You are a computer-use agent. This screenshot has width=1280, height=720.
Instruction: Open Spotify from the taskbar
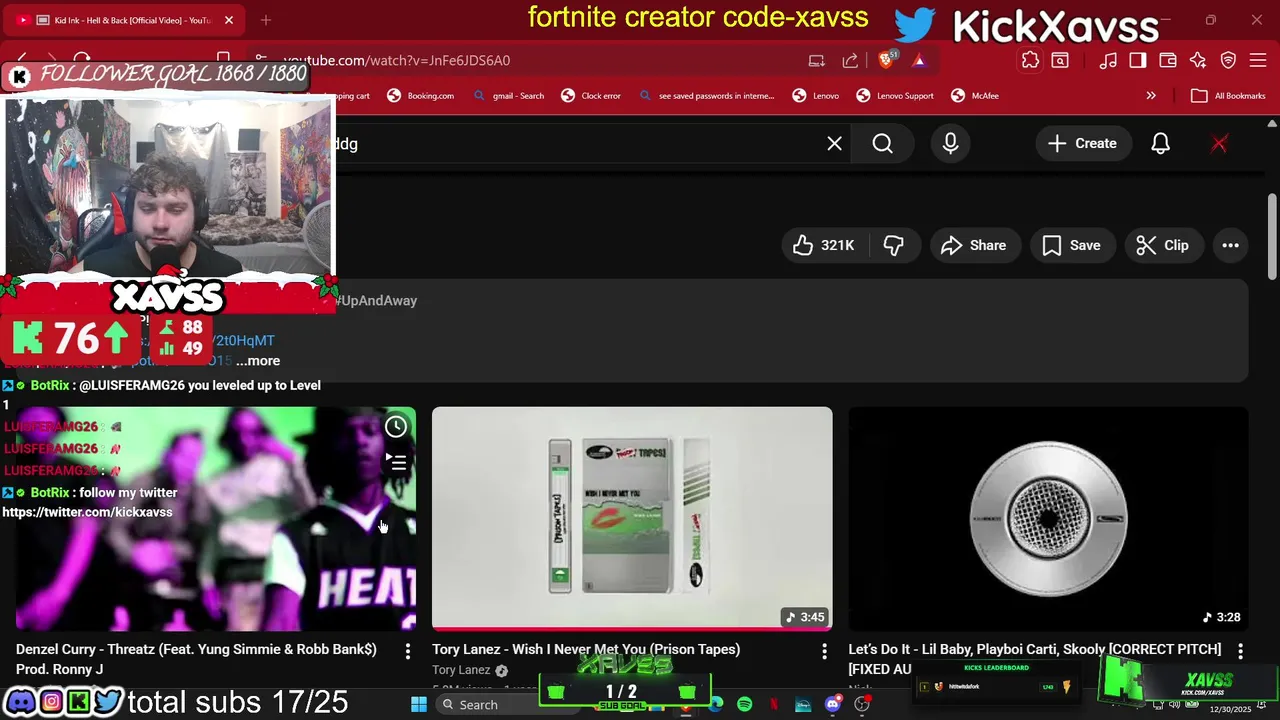(x=744, y=705)
